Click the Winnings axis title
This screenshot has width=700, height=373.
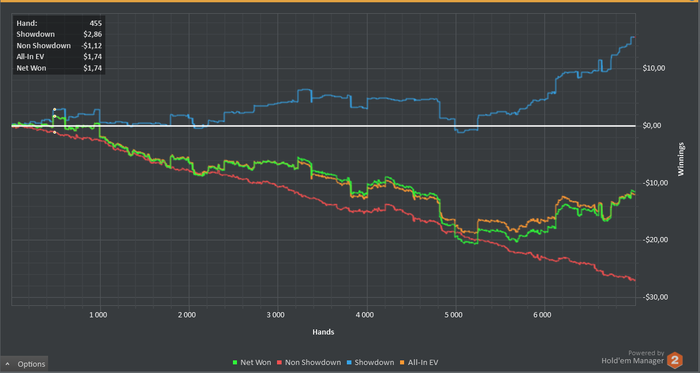(x=681, y=159)
